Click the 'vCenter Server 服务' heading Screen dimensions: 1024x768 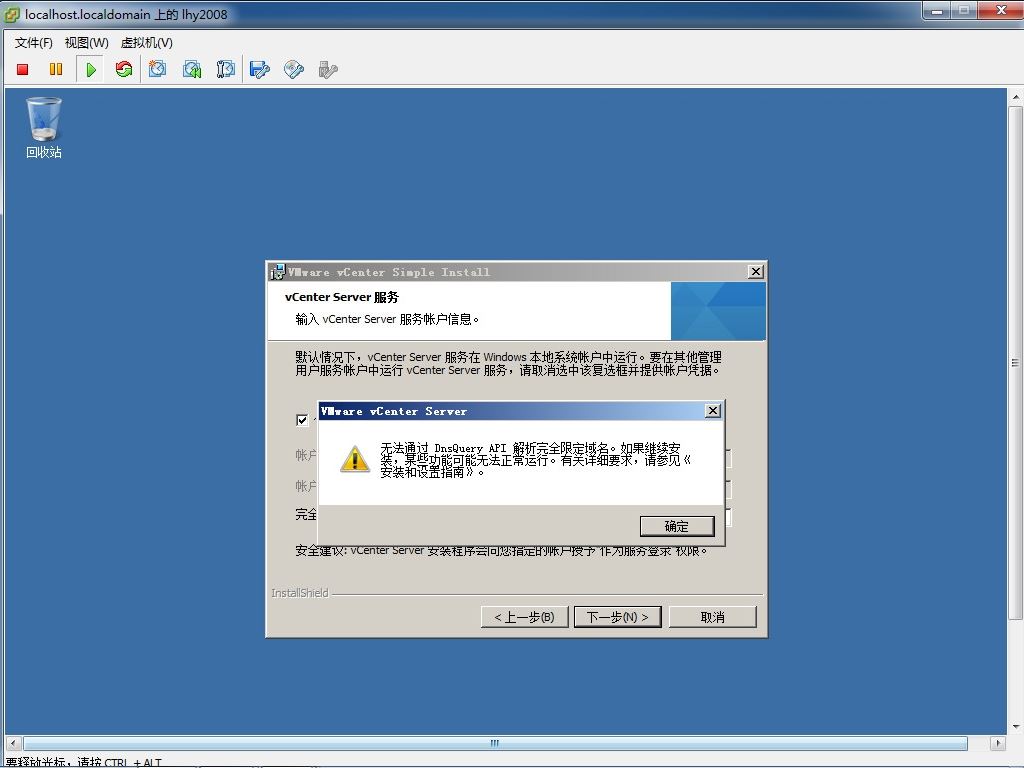342,297
